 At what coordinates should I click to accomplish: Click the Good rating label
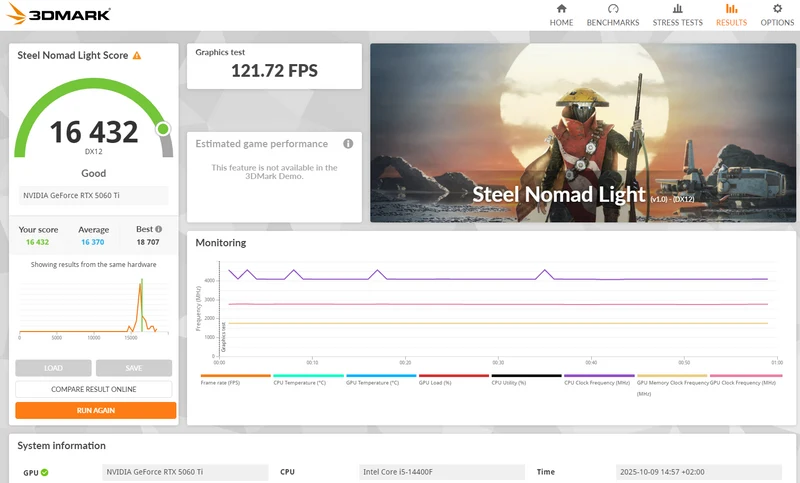pyautogui.click(x=94, y=173)
